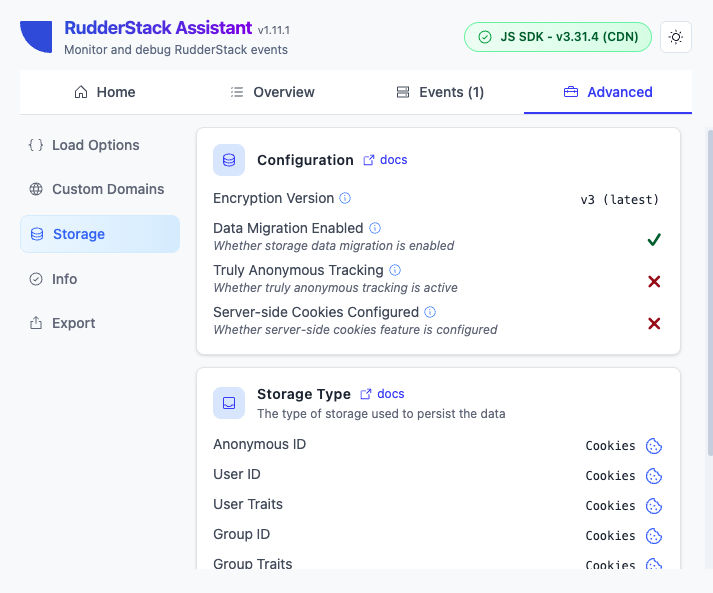
Task: Select the Advanced tab
Action: tap(608, 92)
